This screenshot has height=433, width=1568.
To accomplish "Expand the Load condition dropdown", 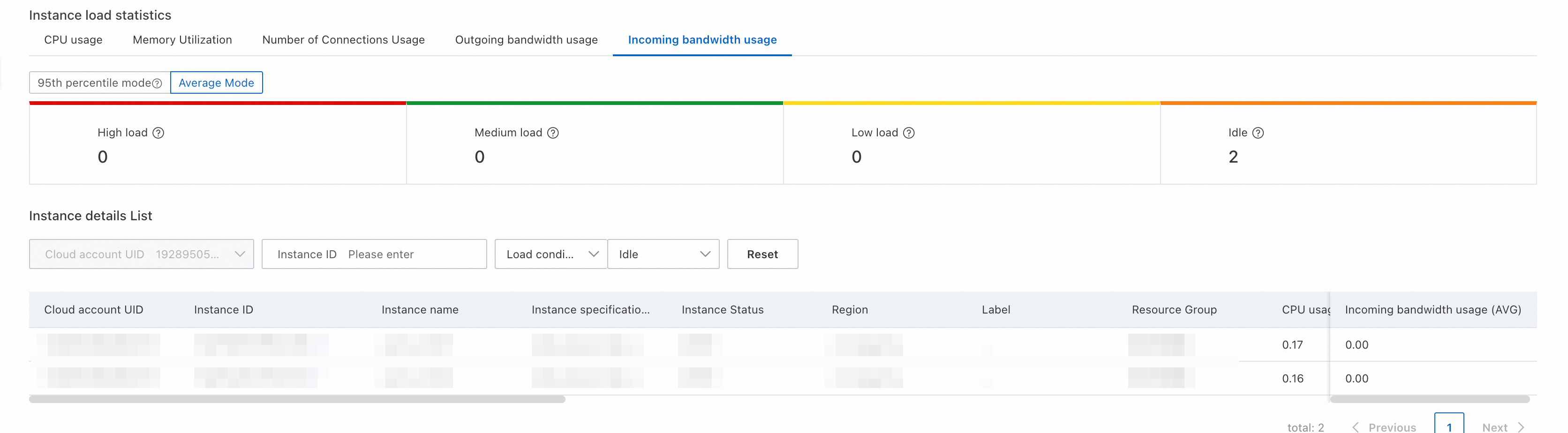I will tap(551, 254).
